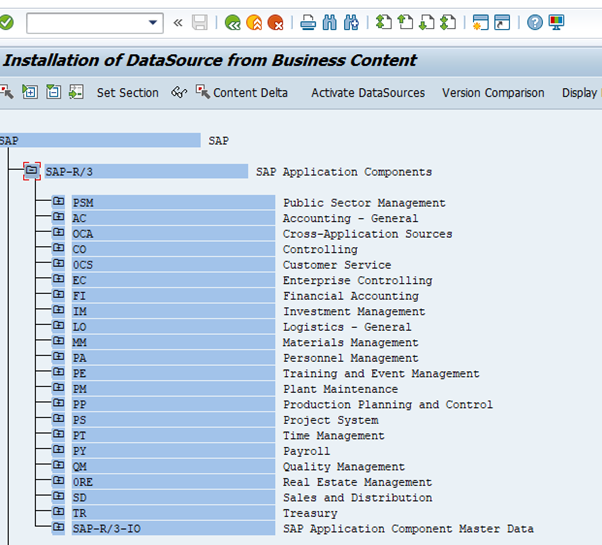Expand the PSM Public Sector Management node
Viewport: 602px width, 545px height.
pyautogui.click(x=58, y=201)
